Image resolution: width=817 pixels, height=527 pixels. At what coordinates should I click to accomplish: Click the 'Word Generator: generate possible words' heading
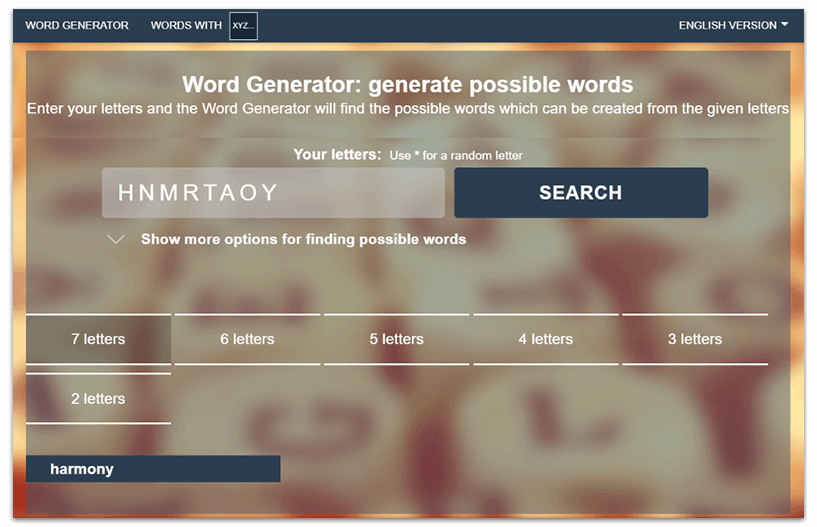(407, 84)
